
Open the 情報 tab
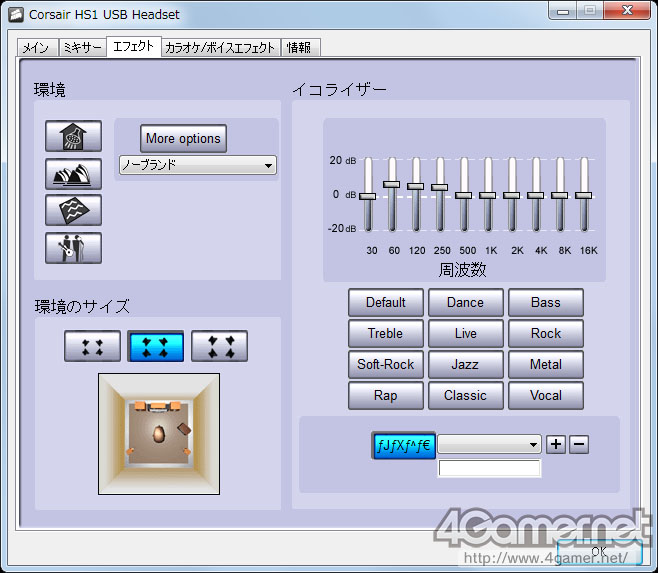click(300, 48)
